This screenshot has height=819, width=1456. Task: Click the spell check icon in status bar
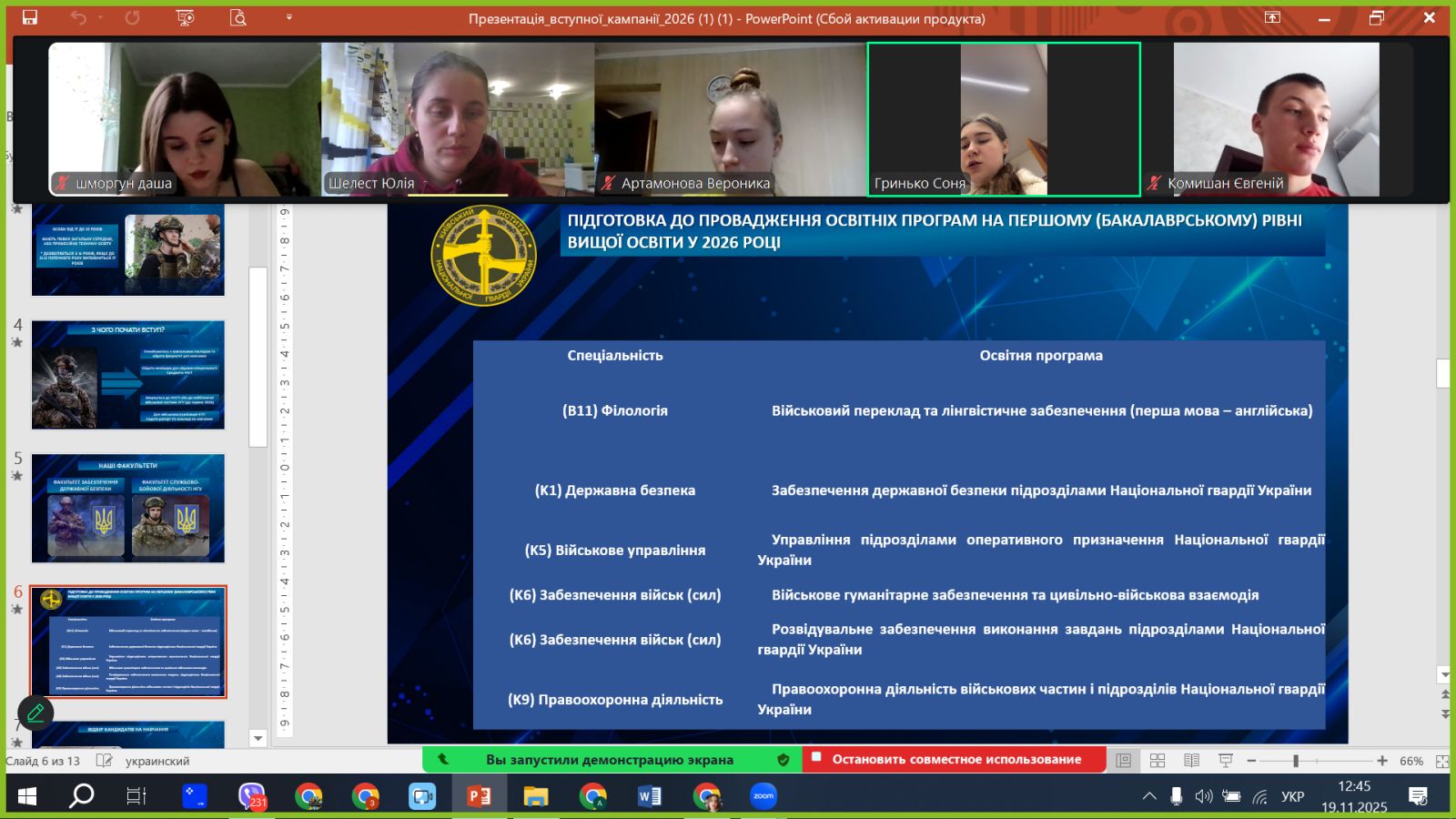(105, 761)
